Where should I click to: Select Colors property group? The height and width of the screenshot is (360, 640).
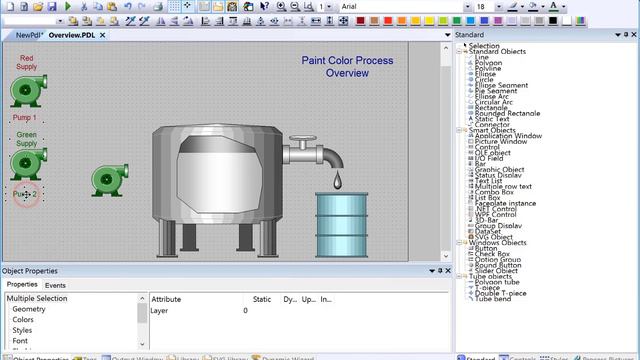tap(23, 320)
